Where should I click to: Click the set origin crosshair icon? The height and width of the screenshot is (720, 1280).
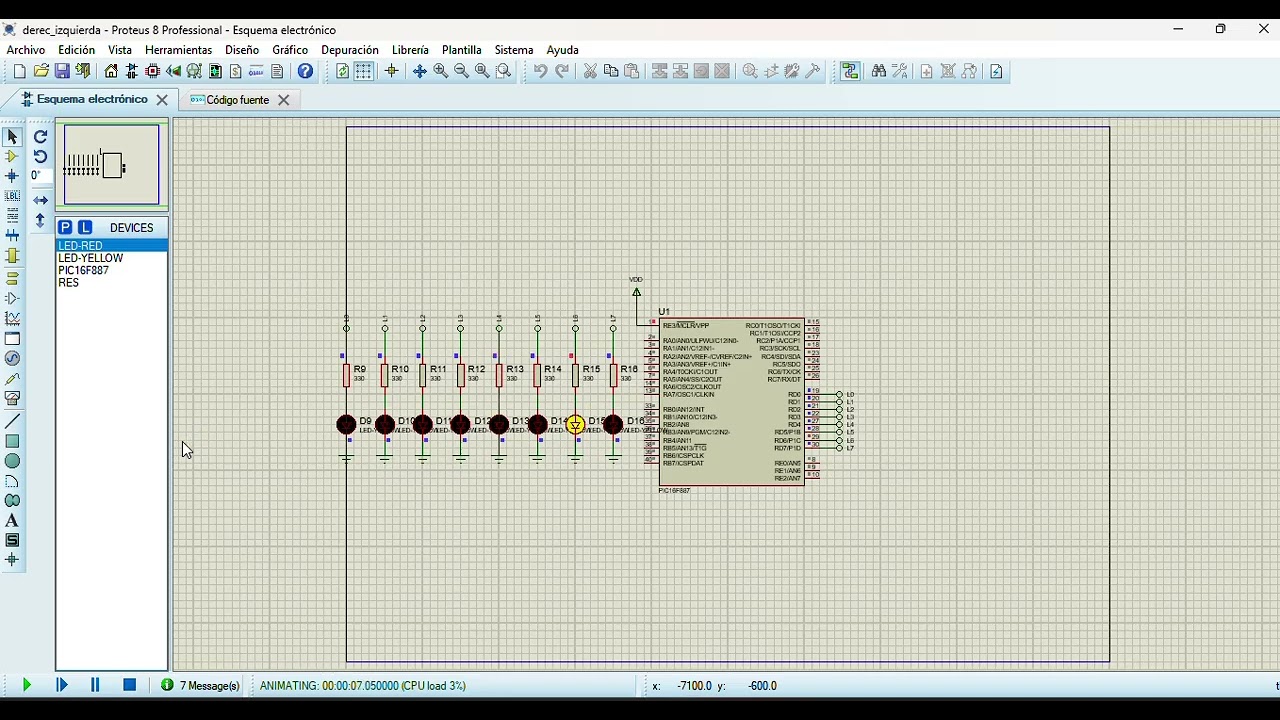391,71
